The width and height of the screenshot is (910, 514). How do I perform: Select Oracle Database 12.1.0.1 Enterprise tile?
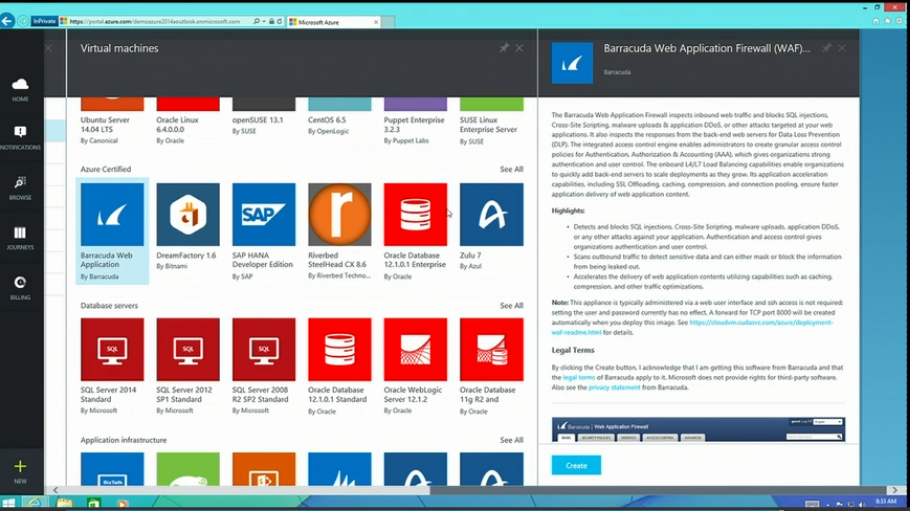tap(416, 231)
